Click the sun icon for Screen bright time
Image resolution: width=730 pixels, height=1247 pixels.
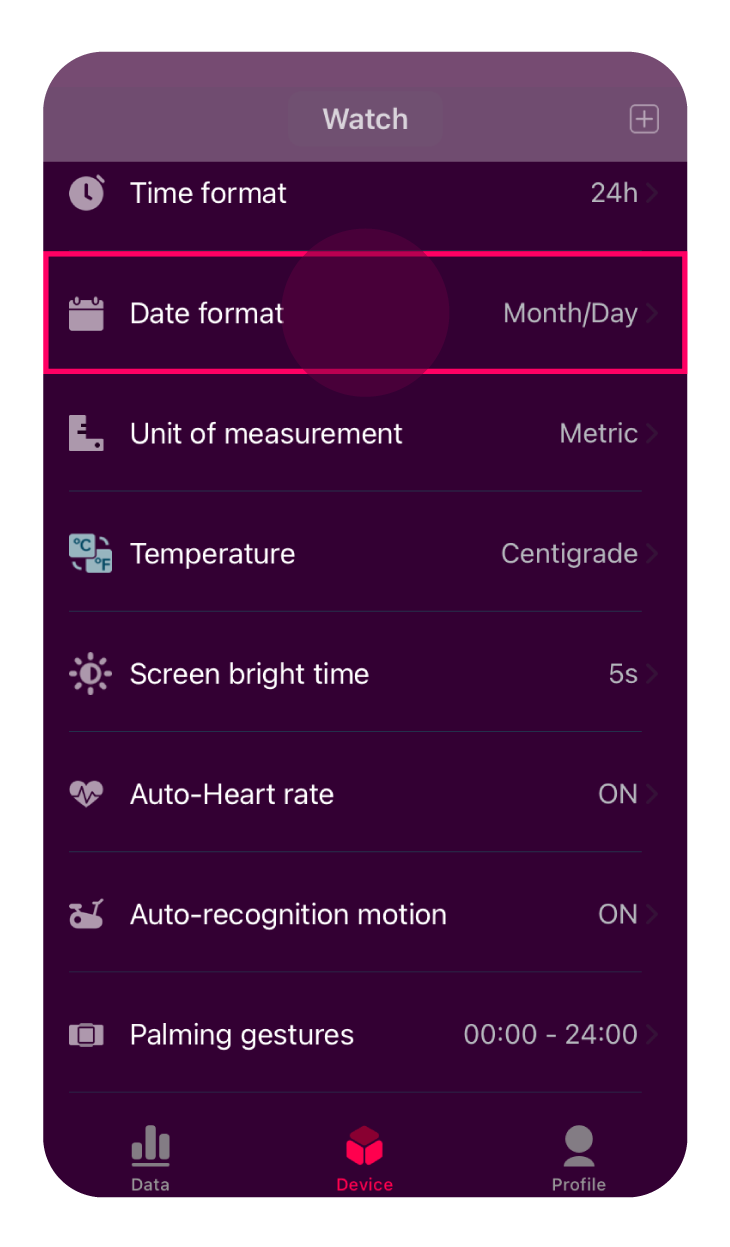tap(89, 674)
